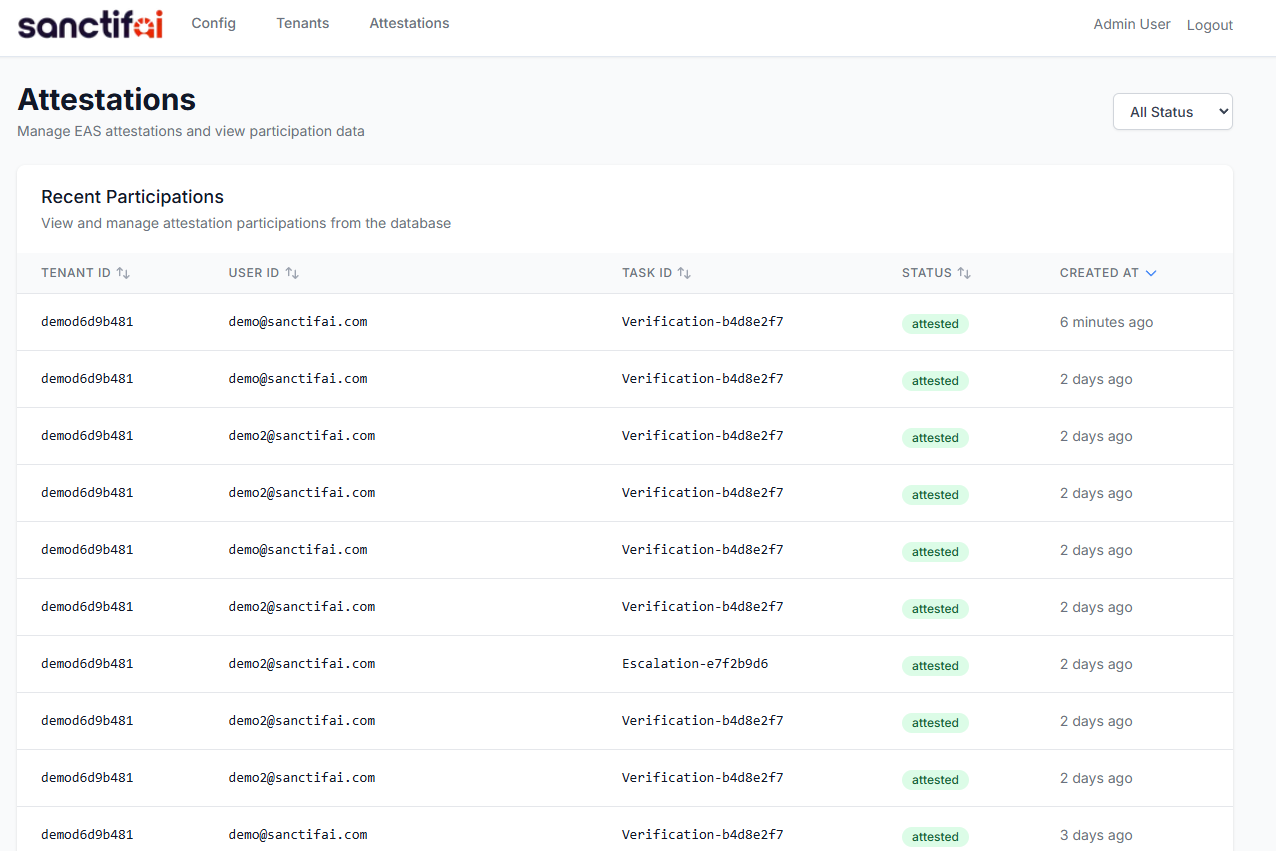Click the 6 minutes ago timestamp
This screenshot has height=851, width=1276.
point(1106,322)
